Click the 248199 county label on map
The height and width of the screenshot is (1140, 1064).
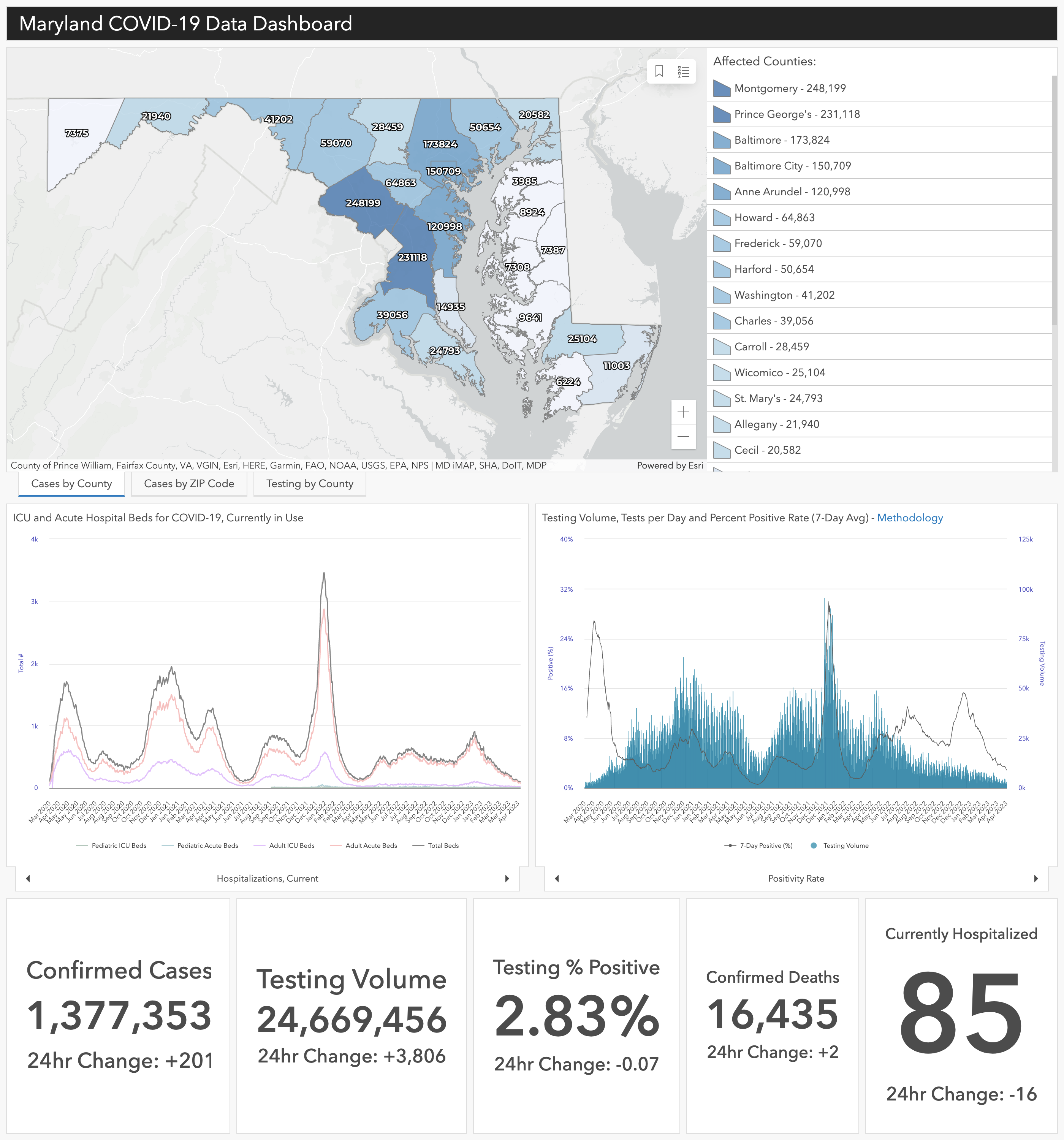click(x=363, y=203)
